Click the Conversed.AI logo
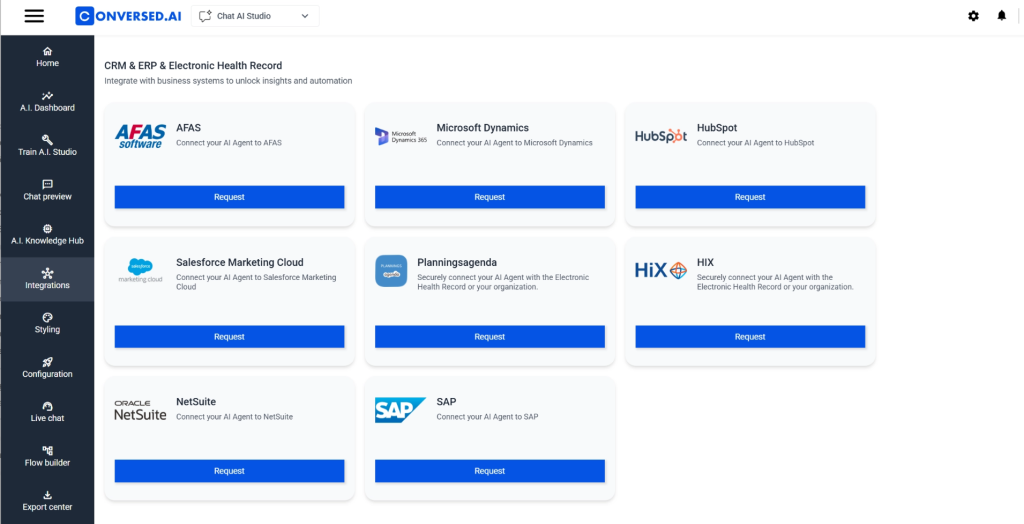 (x=128, y=16)
